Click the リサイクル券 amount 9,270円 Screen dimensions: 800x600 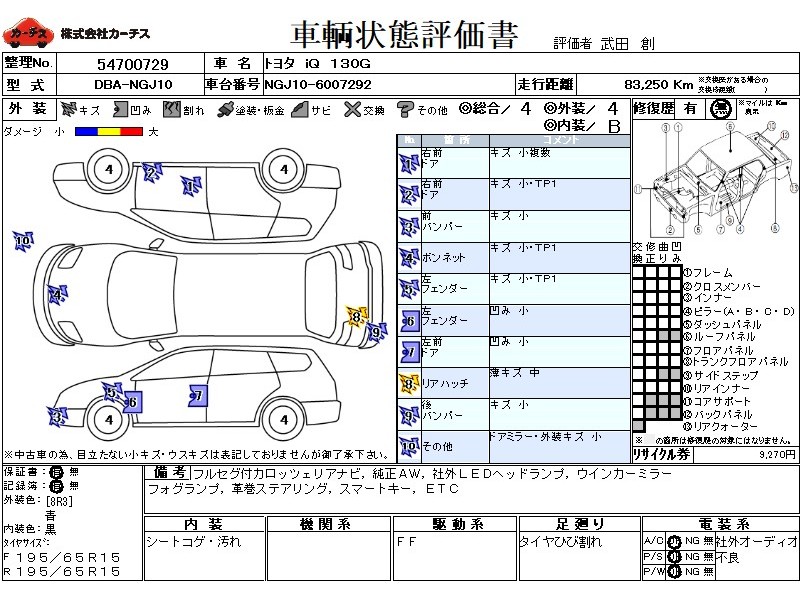(777, 455)
